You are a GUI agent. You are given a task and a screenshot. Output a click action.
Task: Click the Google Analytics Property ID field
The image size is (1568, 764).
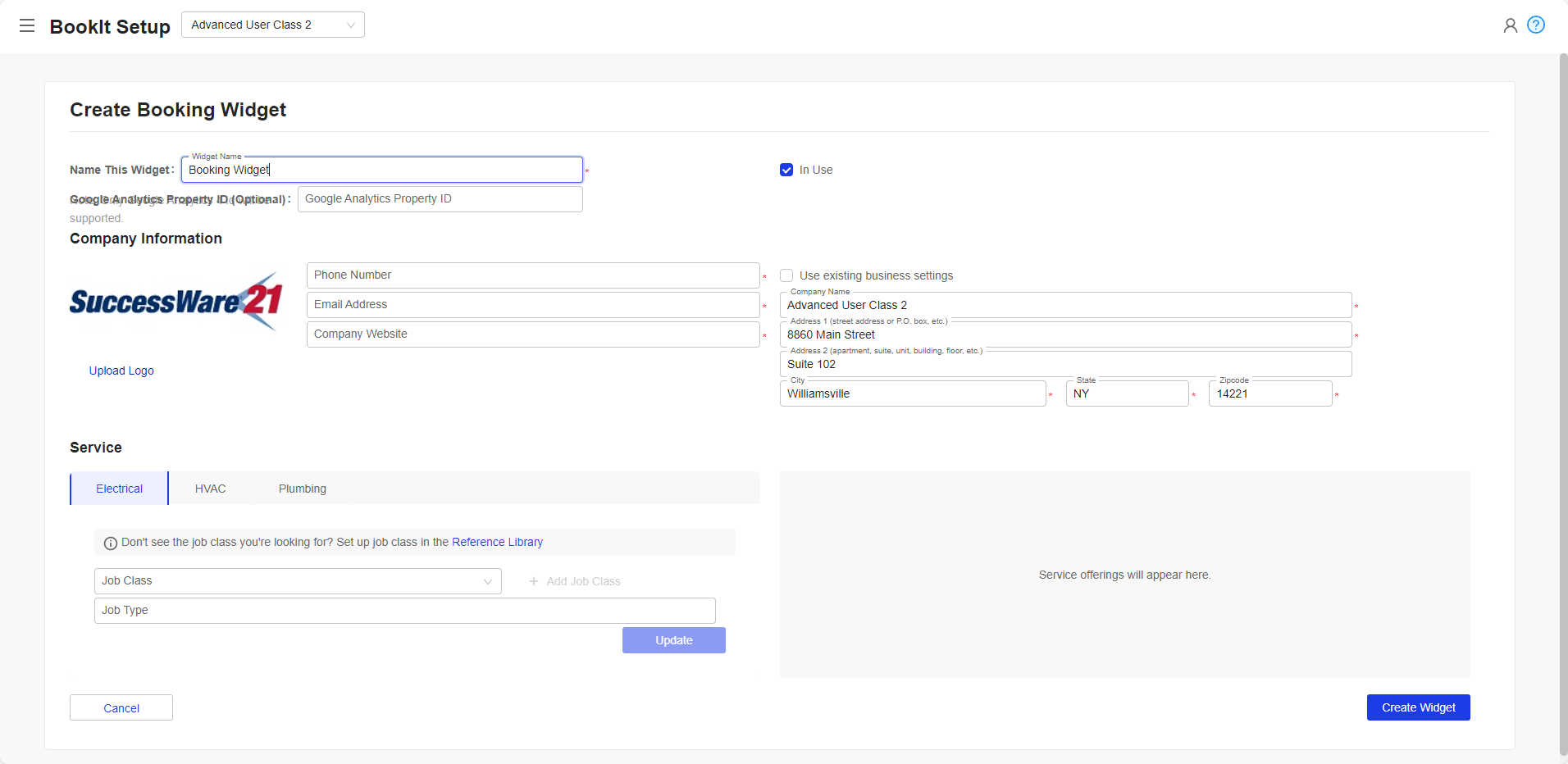click(x=440, y=198)
